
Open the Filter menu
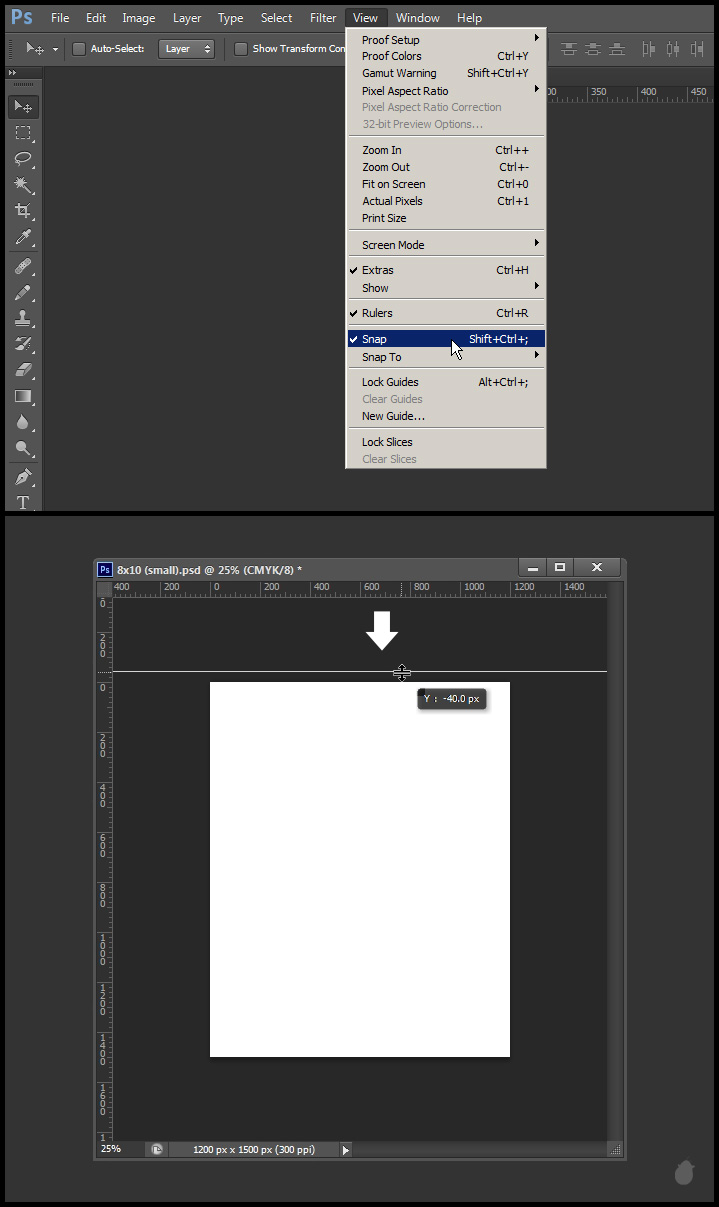tap(323, 18)
